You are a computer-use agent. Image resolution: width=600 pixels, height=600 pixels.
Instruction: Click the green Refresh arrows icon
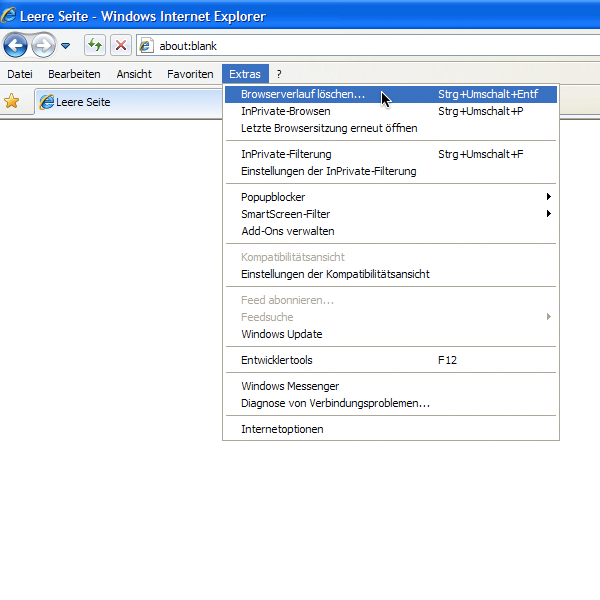click(95, 46)
